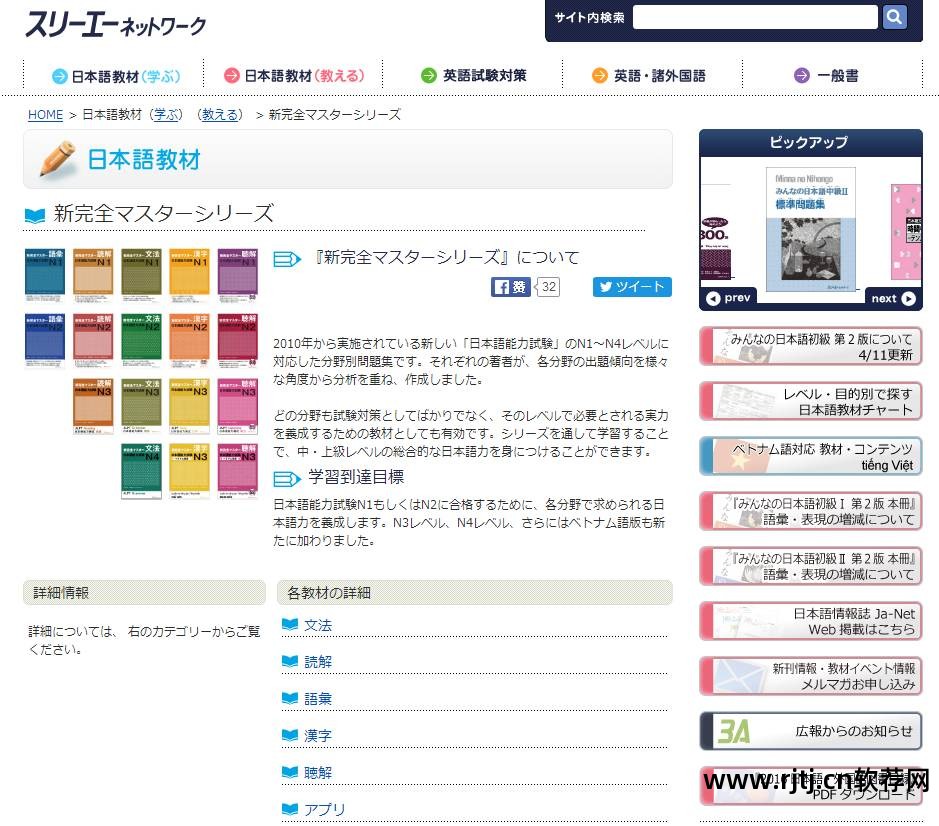This screenshot has width=939, height=826.
Task: Select the 読解 N2 book cover
Action: tap(93, 341)
